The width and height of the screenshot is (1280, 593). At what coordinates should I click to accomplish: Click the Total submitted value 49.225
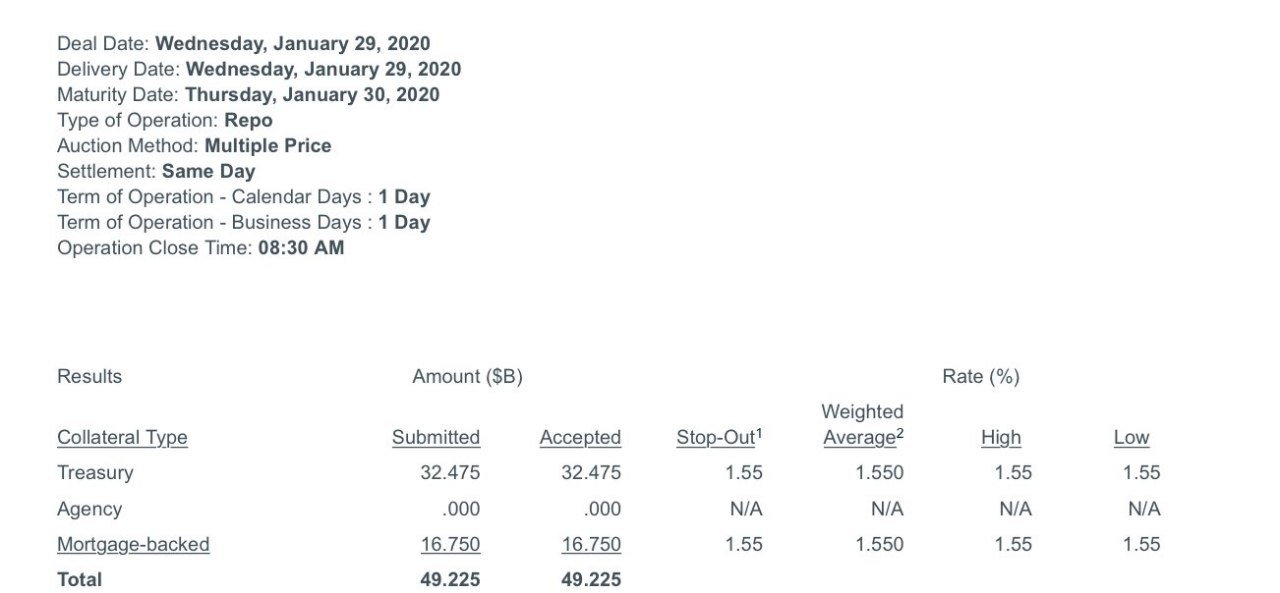[x=450, y=579]
